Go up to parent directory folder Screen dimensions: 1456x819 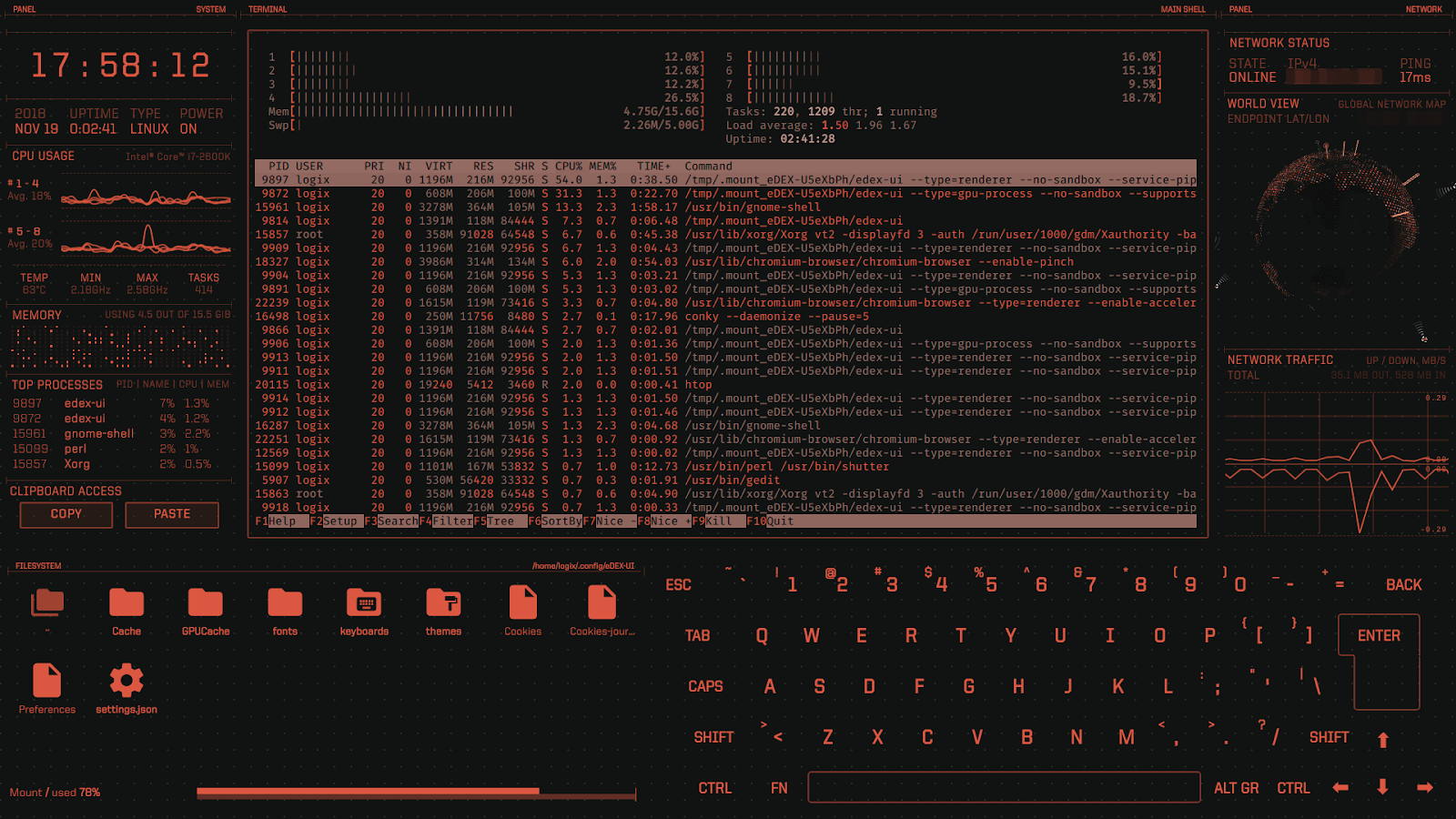[x=47, y=603]
